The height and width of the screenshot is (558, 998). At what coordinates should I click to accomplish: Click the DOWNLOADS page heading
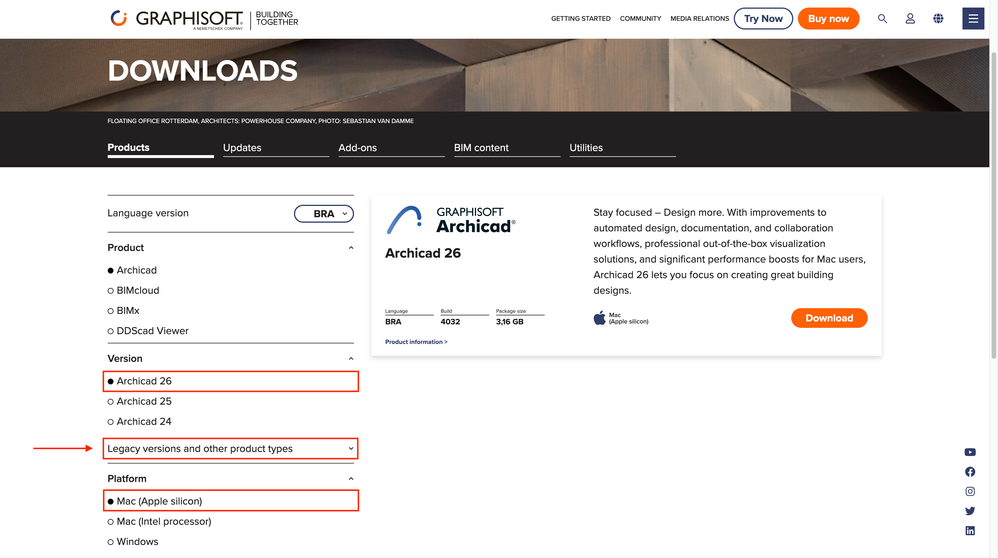click(x=202, y=71)
